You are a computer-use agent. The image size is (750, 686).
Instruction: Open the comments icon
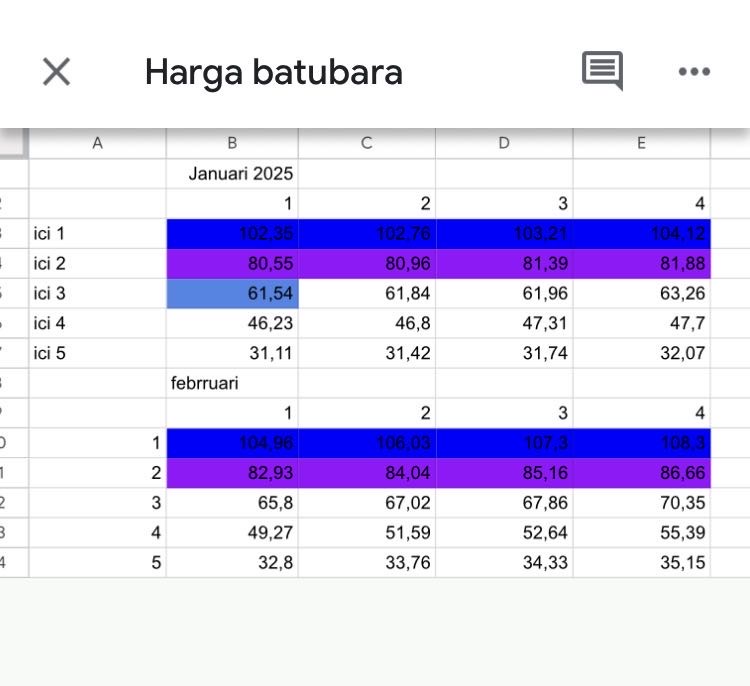(x=602, y=71)
